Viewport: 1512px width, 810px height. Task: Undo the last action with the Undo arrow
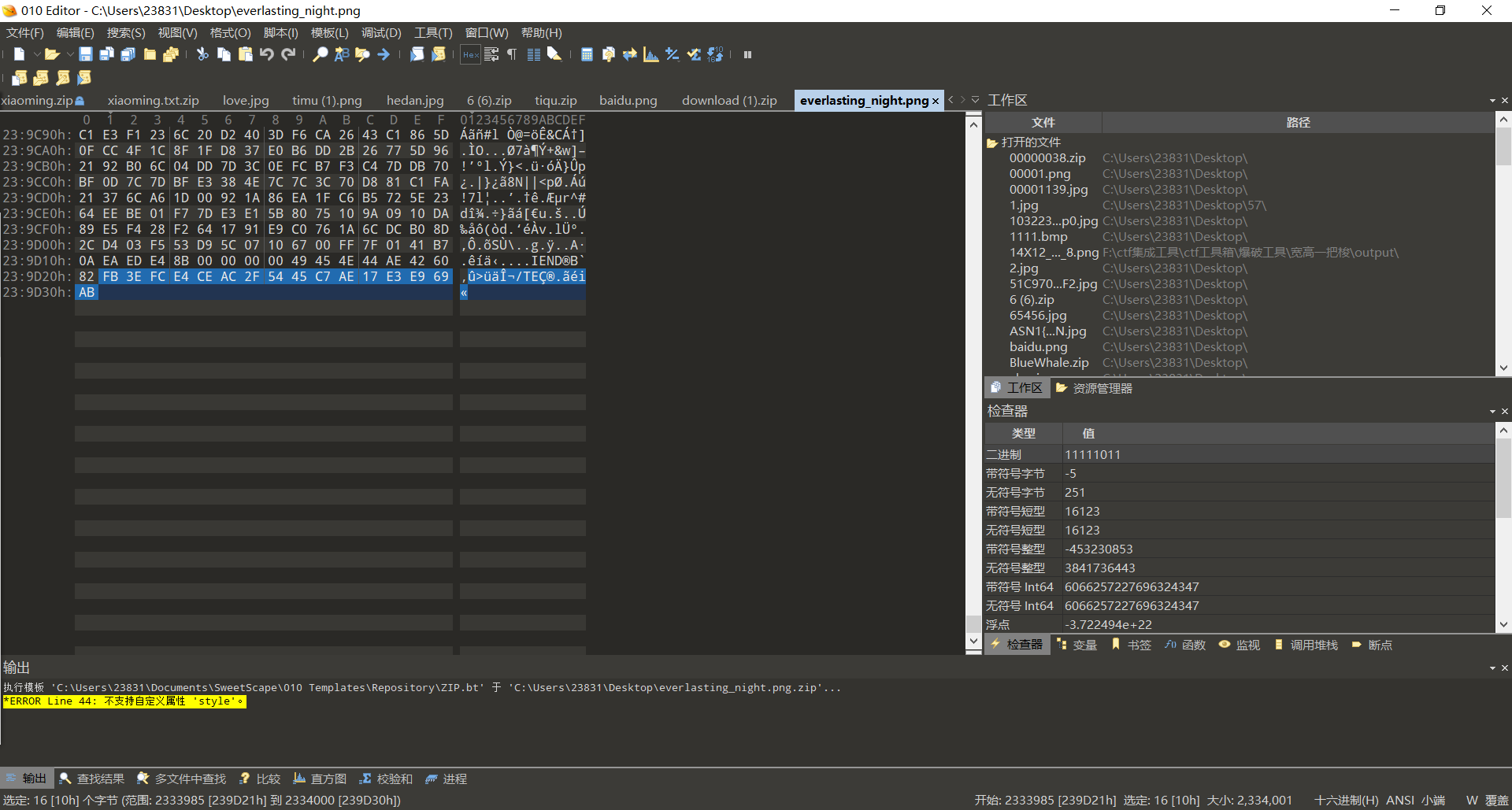point(267,54)
